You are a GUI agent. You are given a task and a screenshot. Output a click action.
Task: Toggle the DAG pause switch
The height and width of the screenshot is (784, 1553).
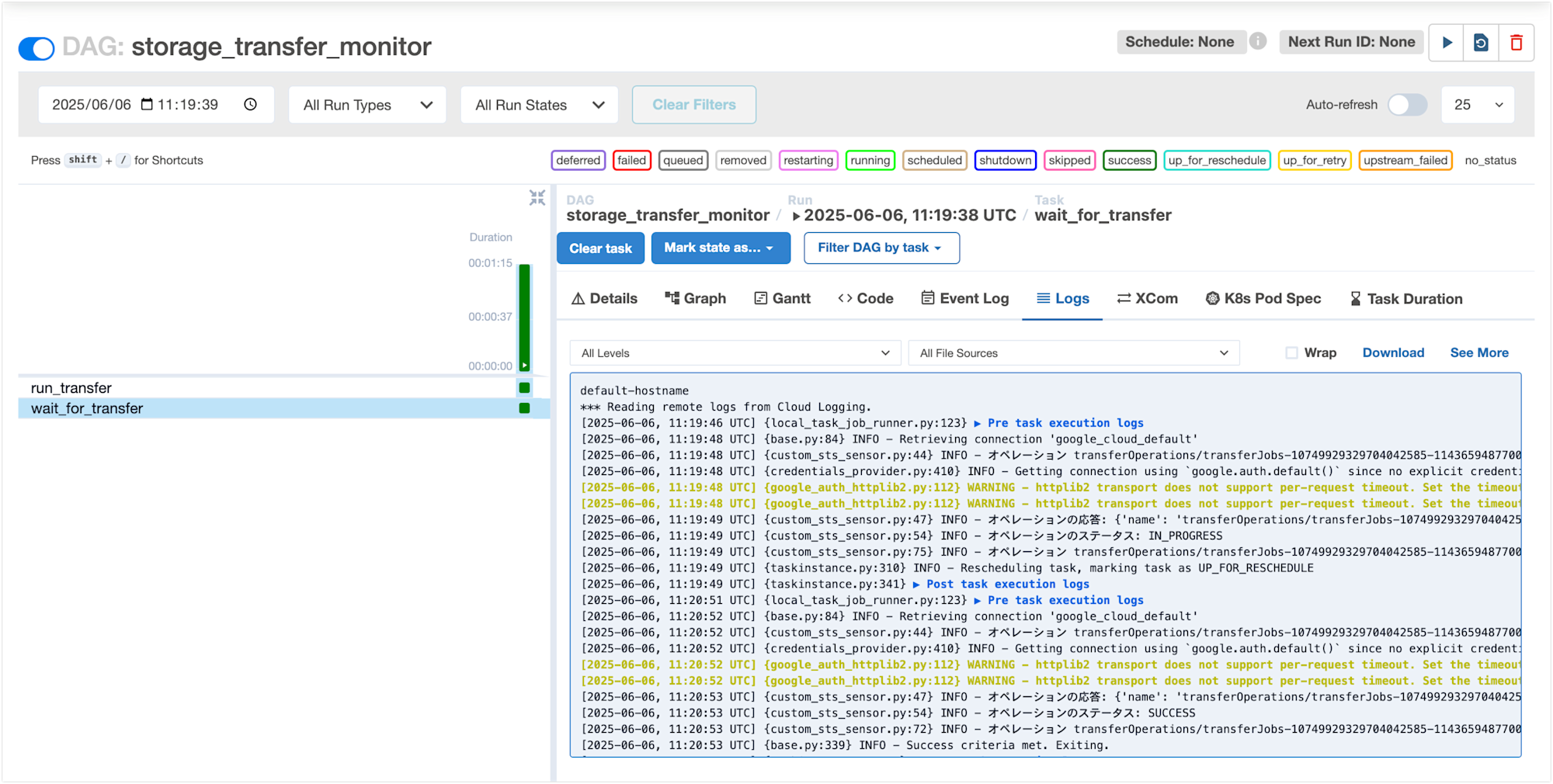[36, 48]
